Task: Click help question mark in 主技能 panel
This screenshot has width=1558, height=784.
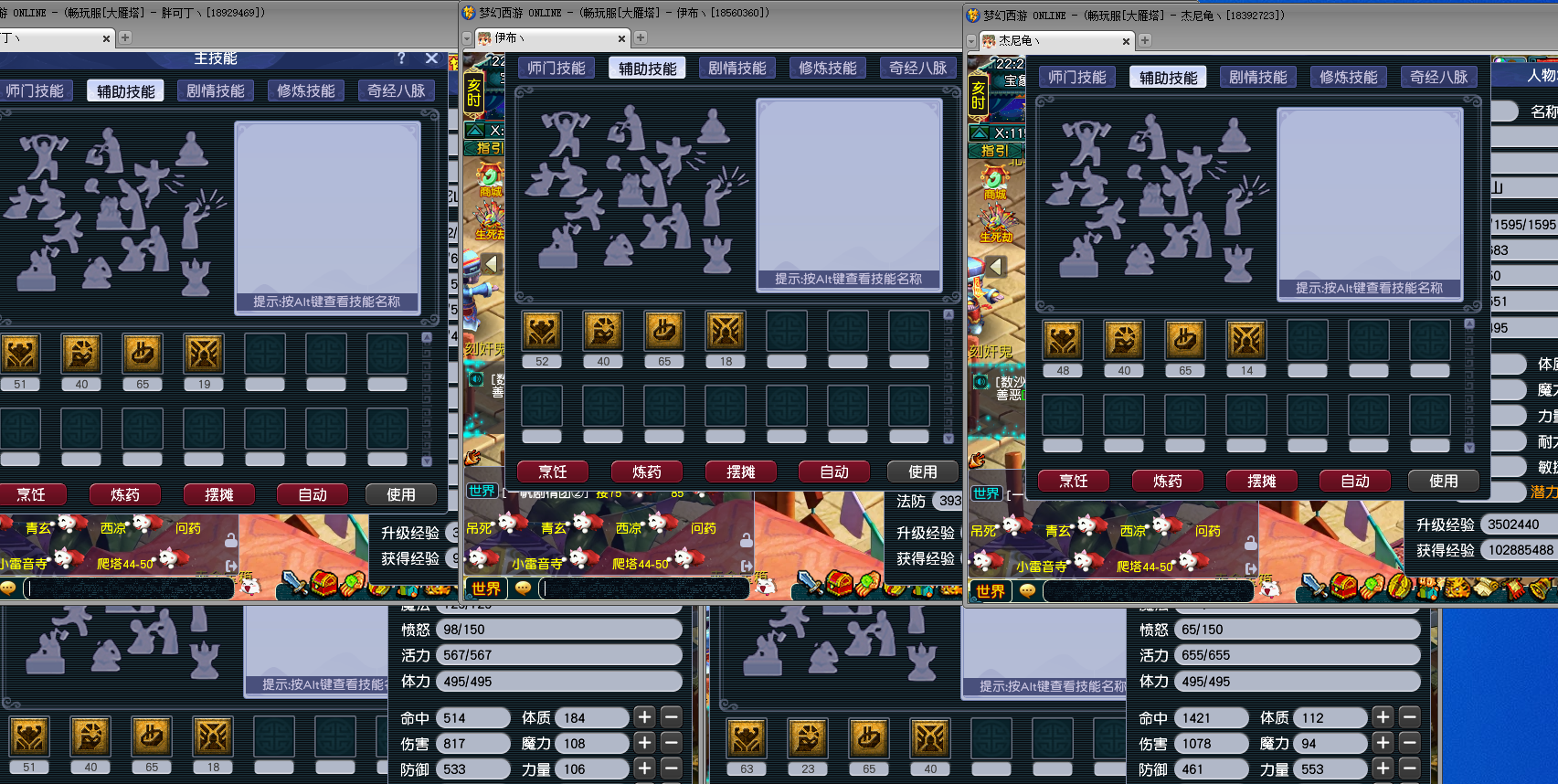Action: pos(401,58)
